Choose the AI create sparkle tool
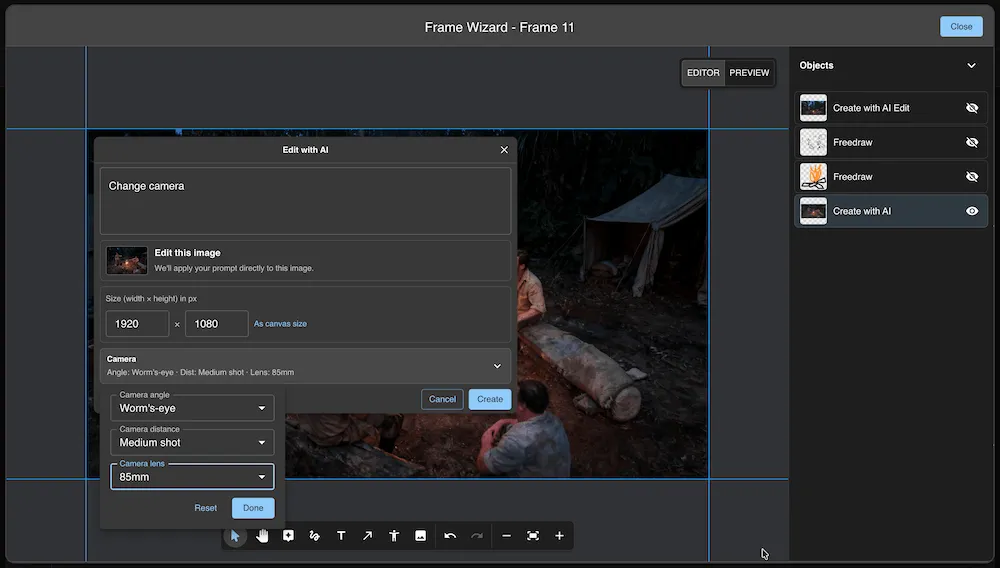 [x=288, y=536]
